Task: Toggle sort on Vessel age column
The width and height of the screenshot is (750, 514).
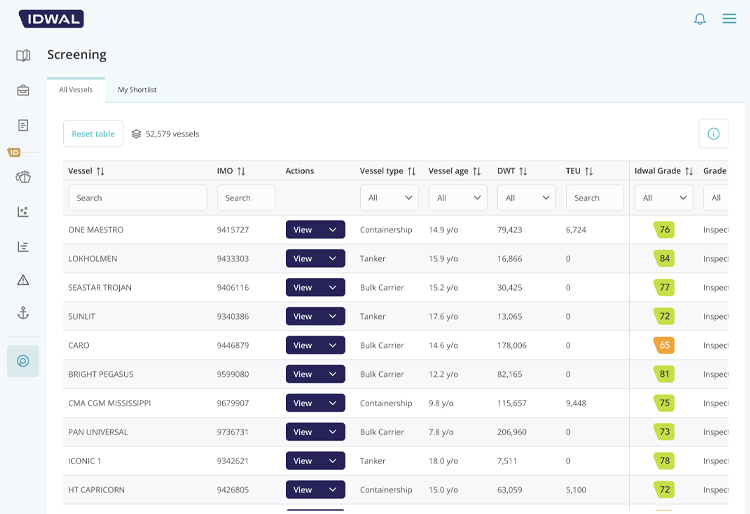Action: pyautogui.click(x=477, y=172)
